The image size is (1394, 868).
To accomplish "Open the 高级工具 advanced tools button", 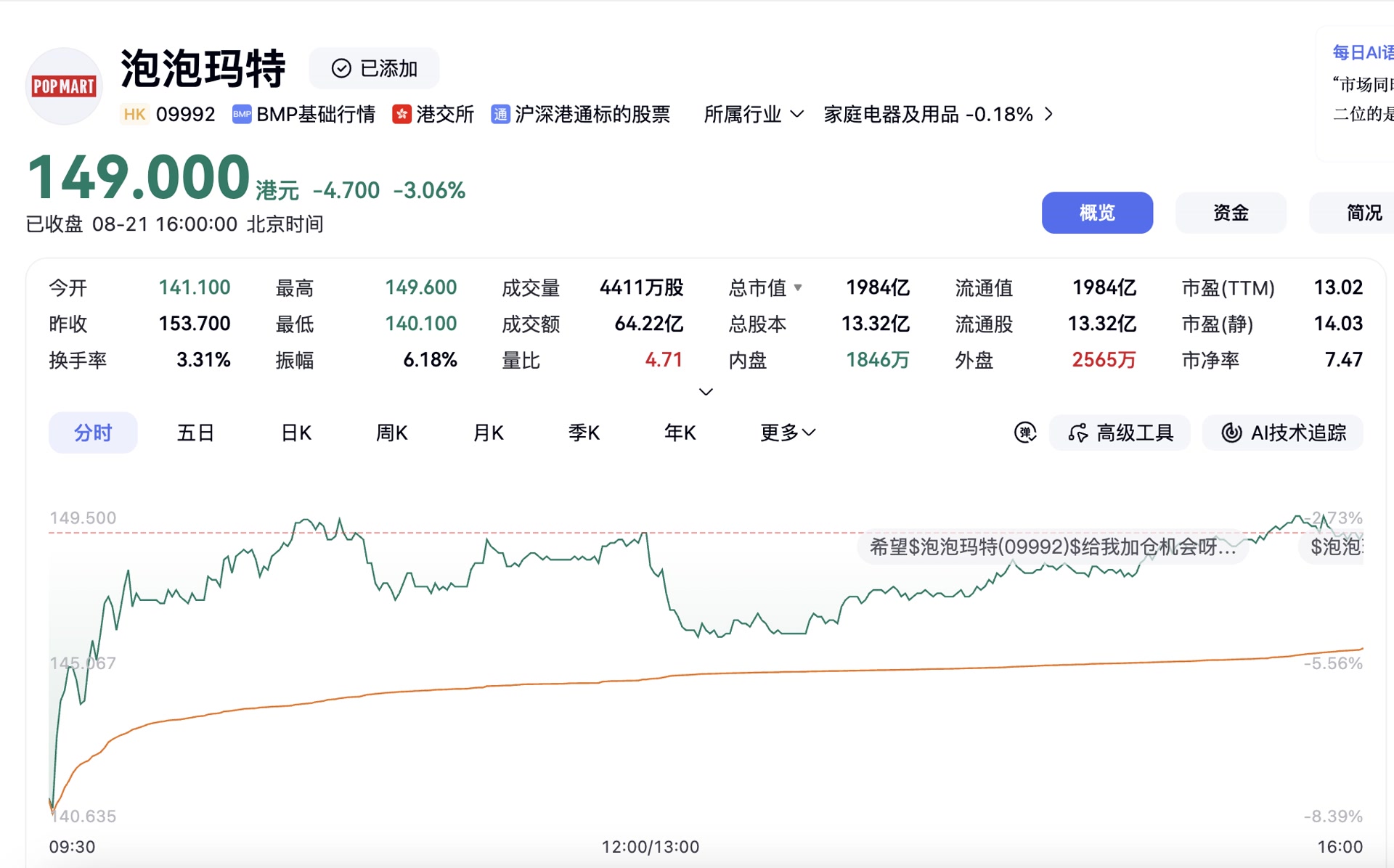I will [x=1120, y=433].
